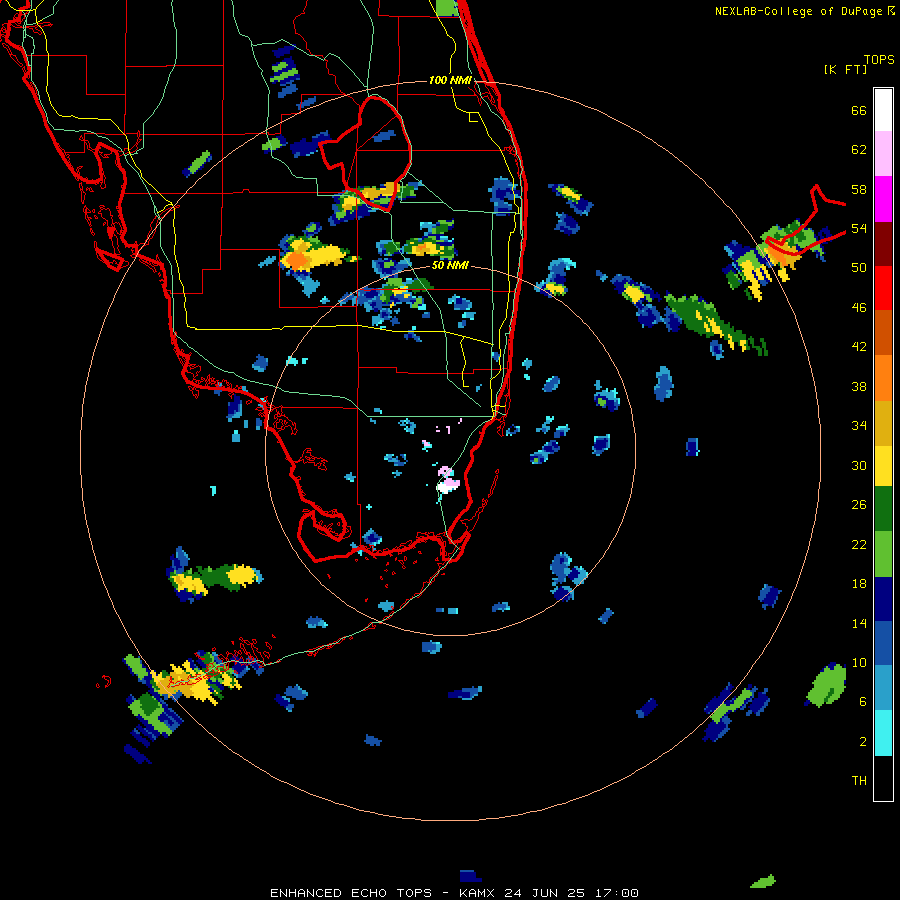The height and width of the screenshot is (900, 900).
Task: Select the navy blue 22 kft legend swatch
Action: pyautogui.click(x=883, y=599)
